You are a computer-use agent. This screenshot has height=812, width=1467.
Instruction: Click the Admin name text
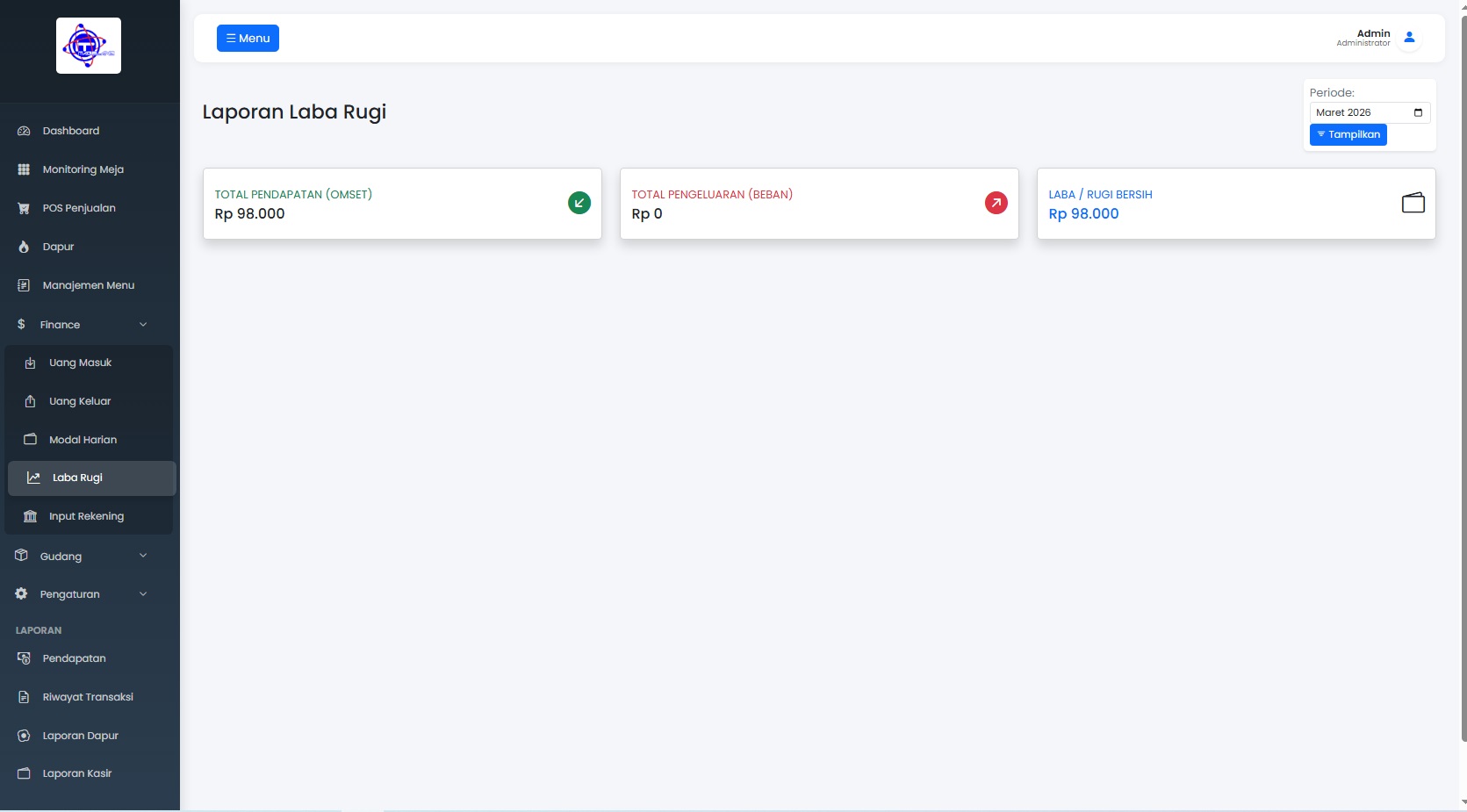point(1374,33)
